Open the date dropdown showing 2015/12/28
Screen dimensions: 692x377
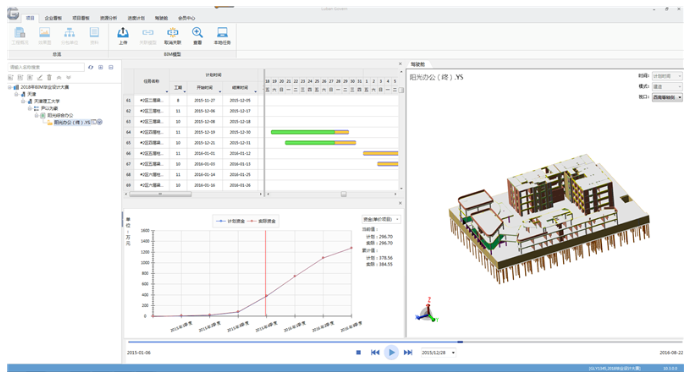point(438,352)
